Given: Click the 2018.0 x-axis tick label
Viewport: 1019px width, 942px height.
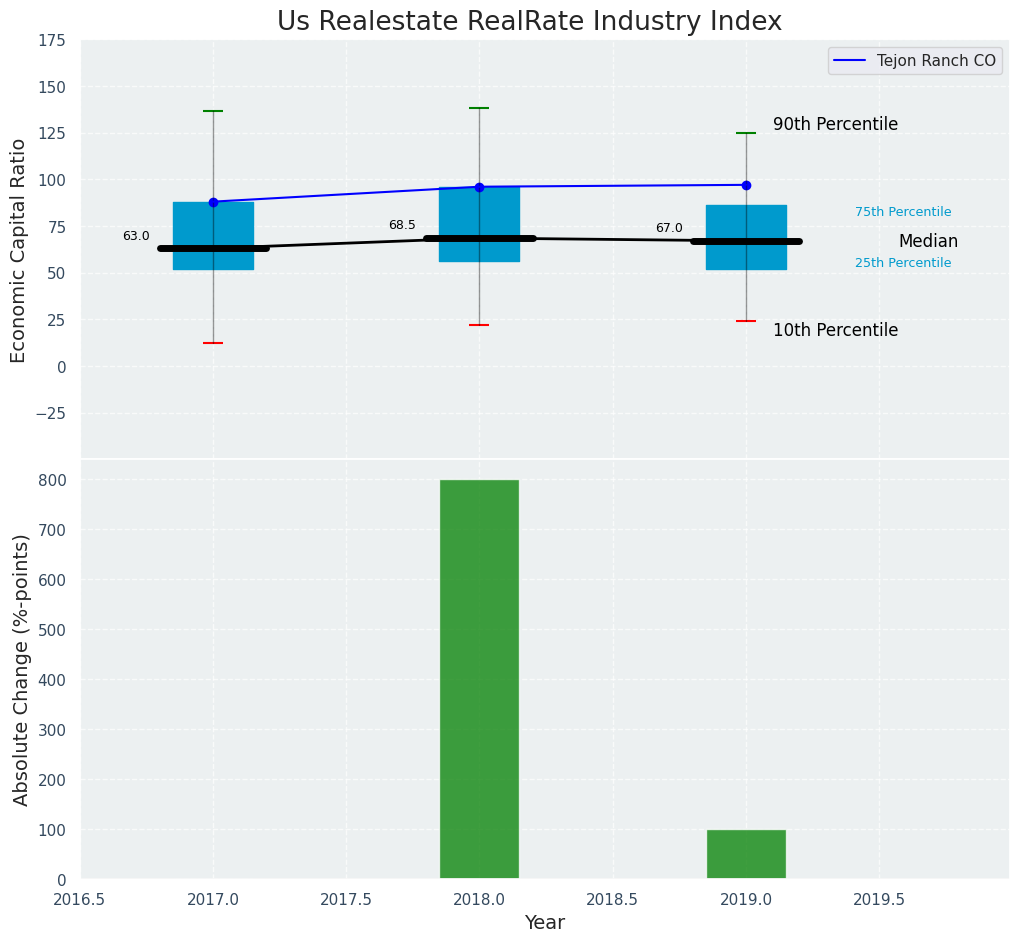Looking at the screenshot, I should pos(479,900).
